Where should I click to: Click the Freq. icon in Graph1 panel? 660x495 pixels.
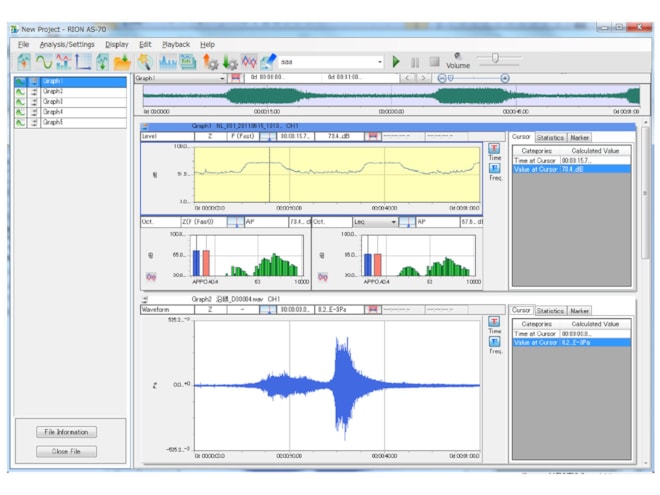coord(495,169)
